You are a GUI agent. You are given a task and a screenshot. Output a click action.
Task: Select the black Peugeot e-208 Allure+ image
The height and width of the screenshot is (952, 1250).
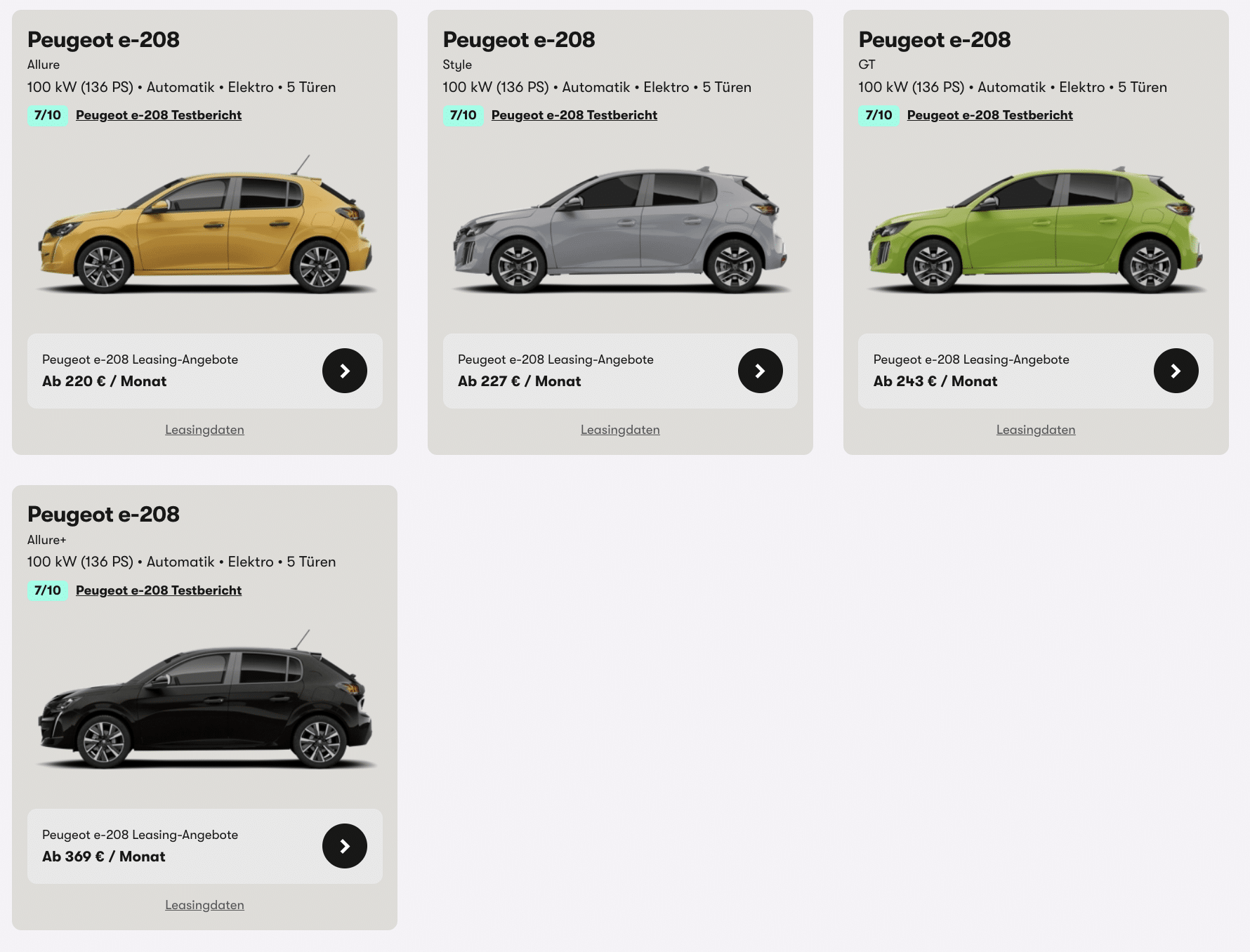(x=205, y=700)
